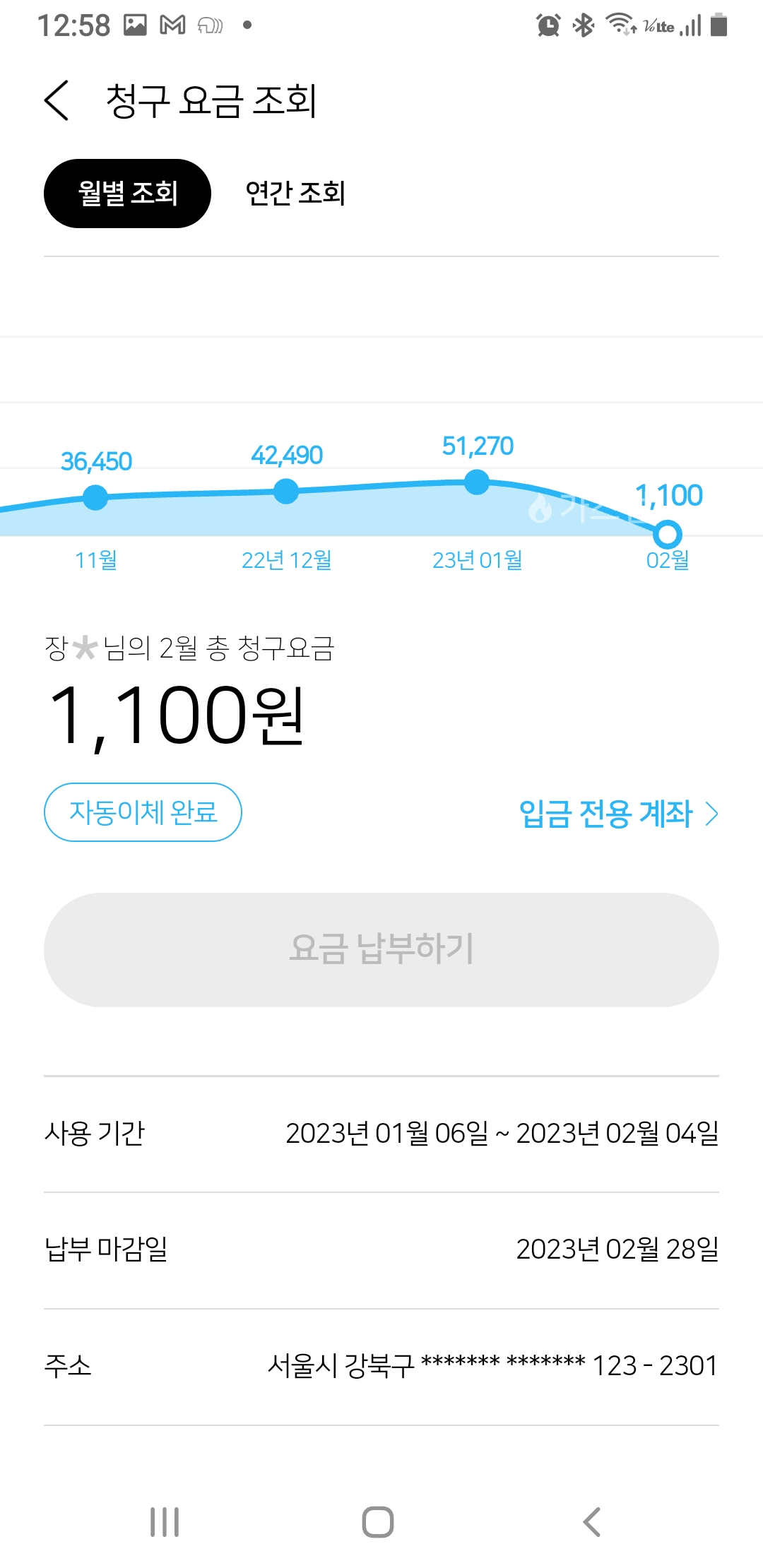The image size is (763, 1568).
Task: Tap the Bluetooth status icon
Action: pos(583,25)
